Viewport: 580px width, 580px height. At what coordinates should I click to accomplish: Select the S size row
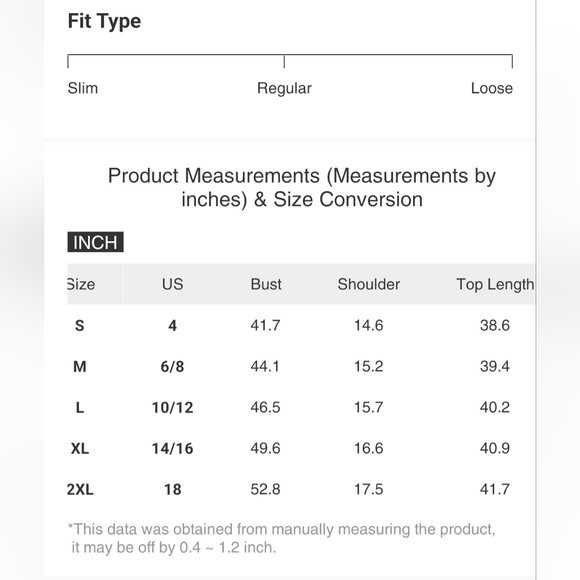(301, 326)
